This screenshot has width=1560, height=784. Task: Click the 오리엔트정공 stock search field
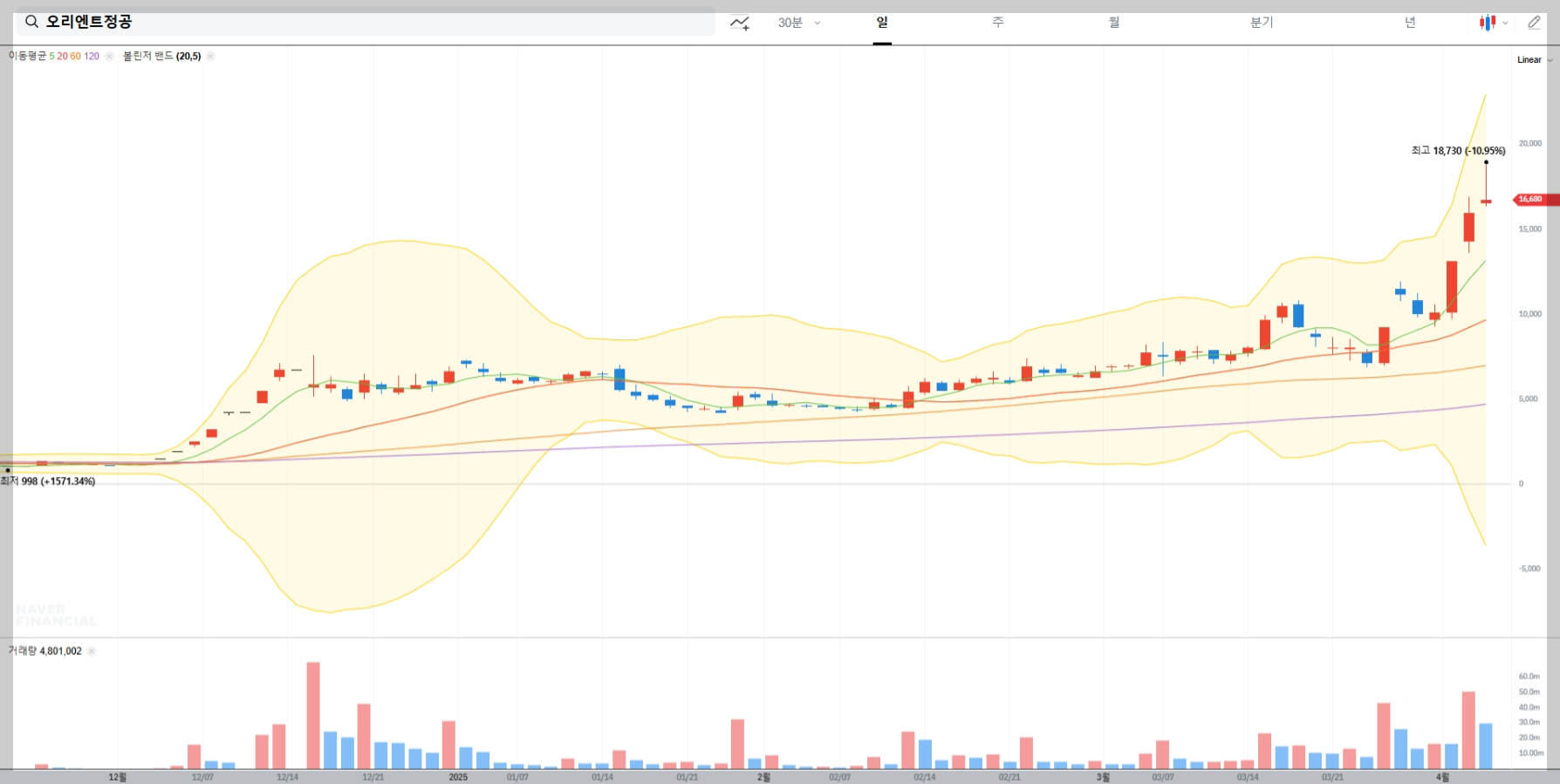(366, 22)
